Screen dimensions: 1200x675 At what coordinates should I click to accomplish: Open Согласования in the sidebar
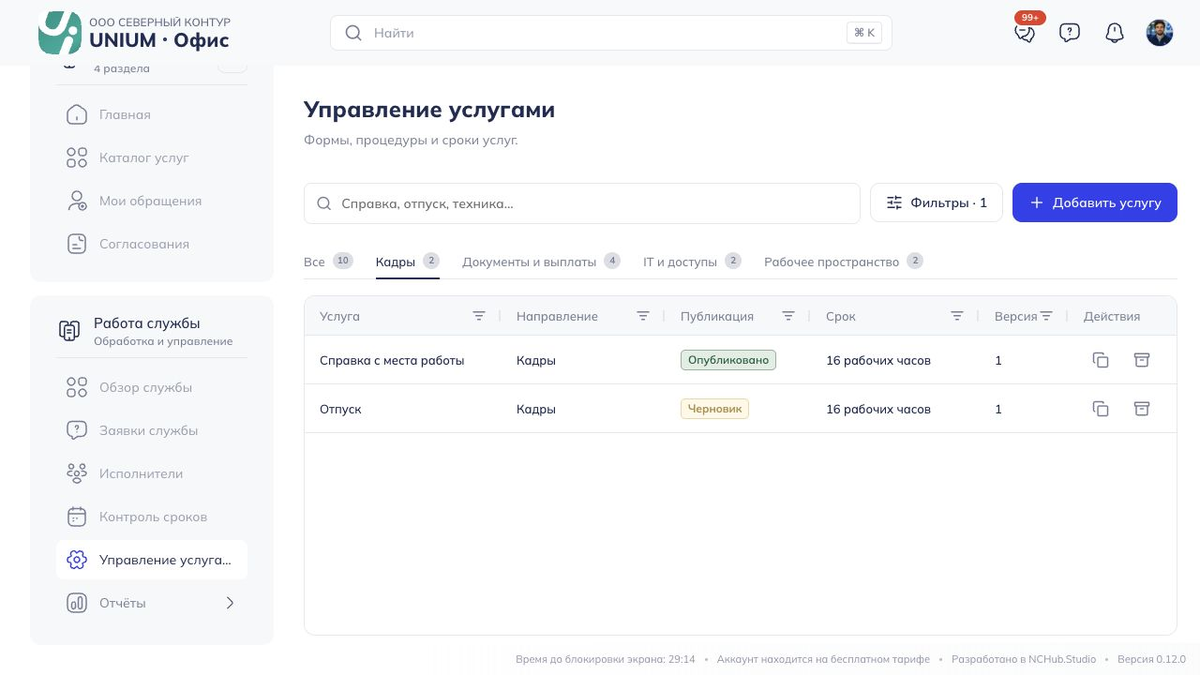[151, 244]
